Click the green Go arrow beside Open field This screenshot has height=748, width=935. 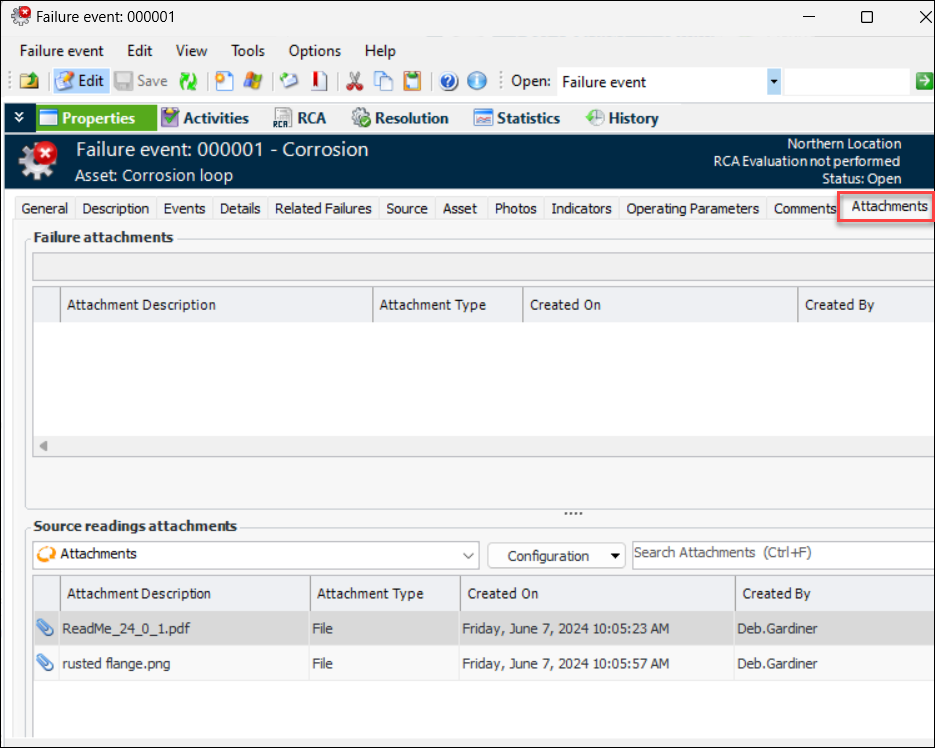[924, 82]
